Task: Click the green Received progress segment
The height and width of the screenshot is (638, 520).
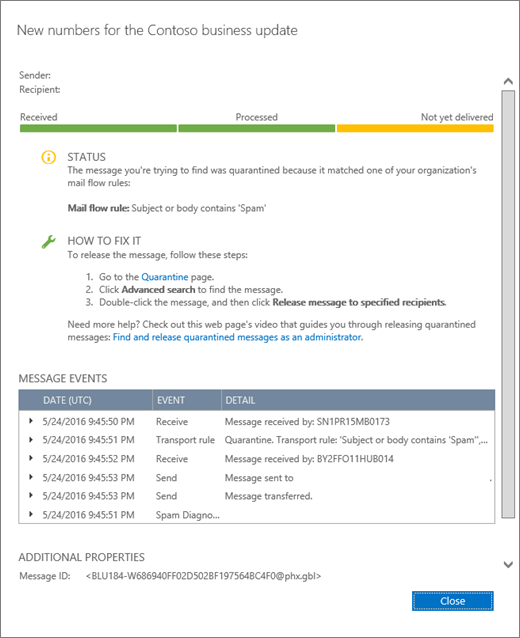Action: pos(98,129)
